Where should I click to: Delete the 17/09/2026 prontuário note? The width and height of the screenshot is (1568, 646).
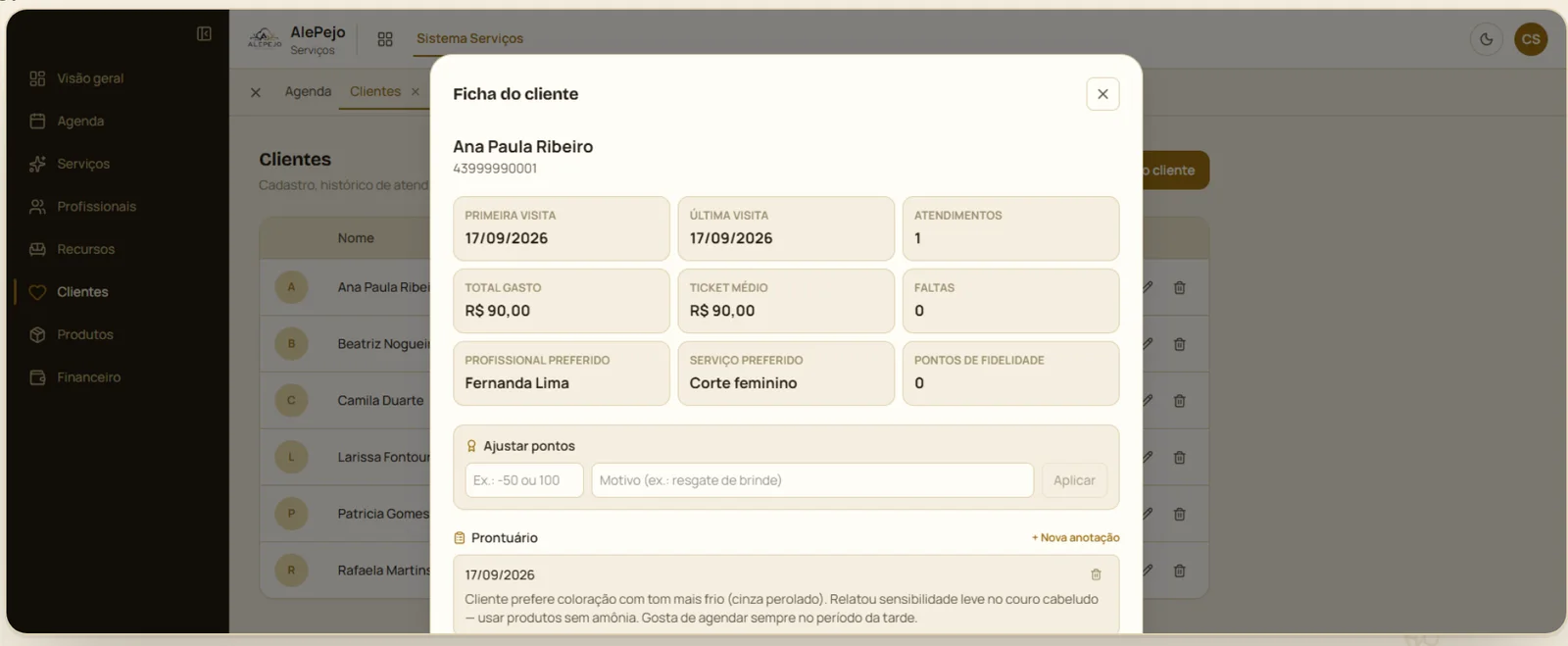click(x=1096, y=574)
